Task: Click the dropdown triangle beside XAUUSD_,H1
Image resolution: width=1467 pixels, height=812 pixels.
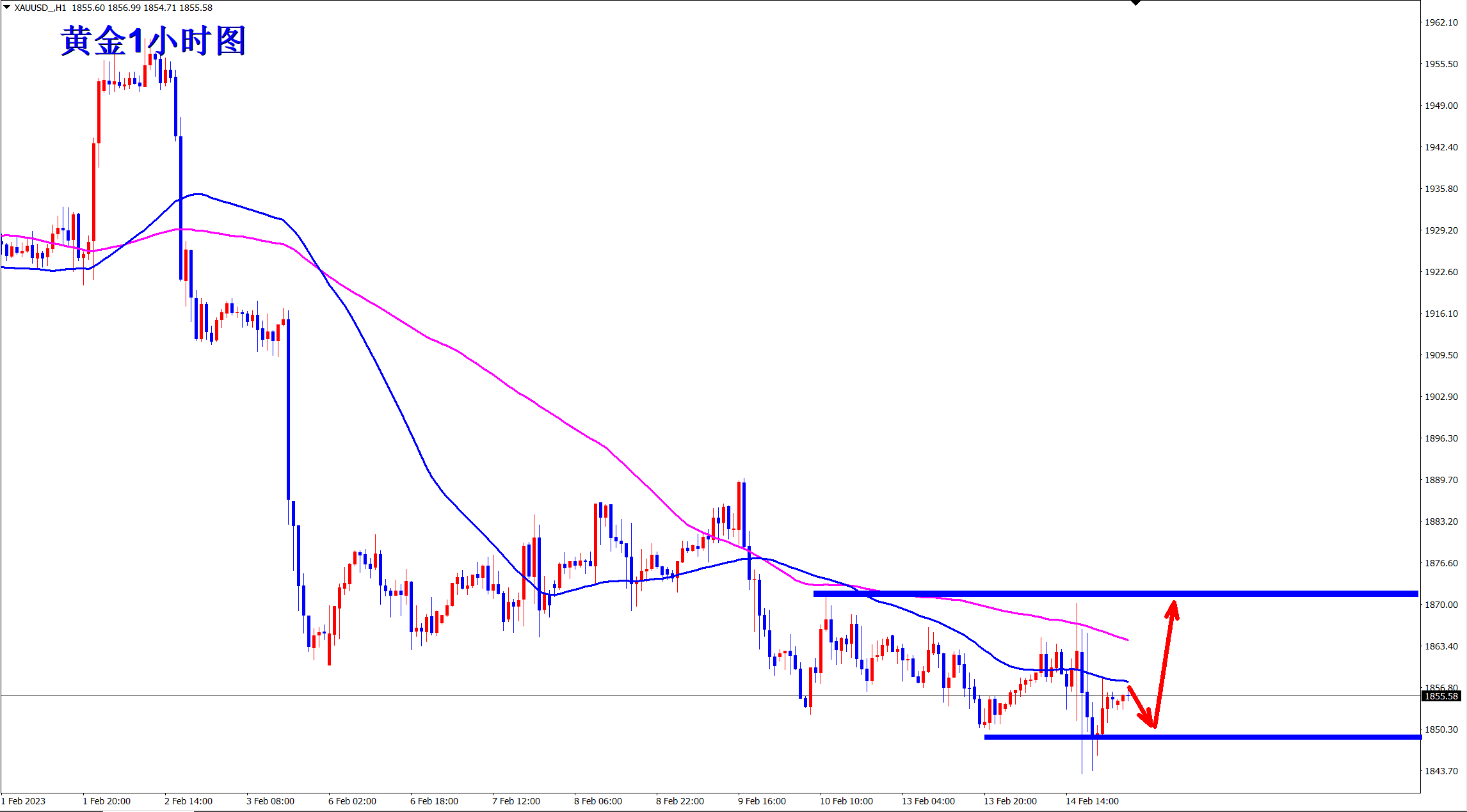Action: 7,8
